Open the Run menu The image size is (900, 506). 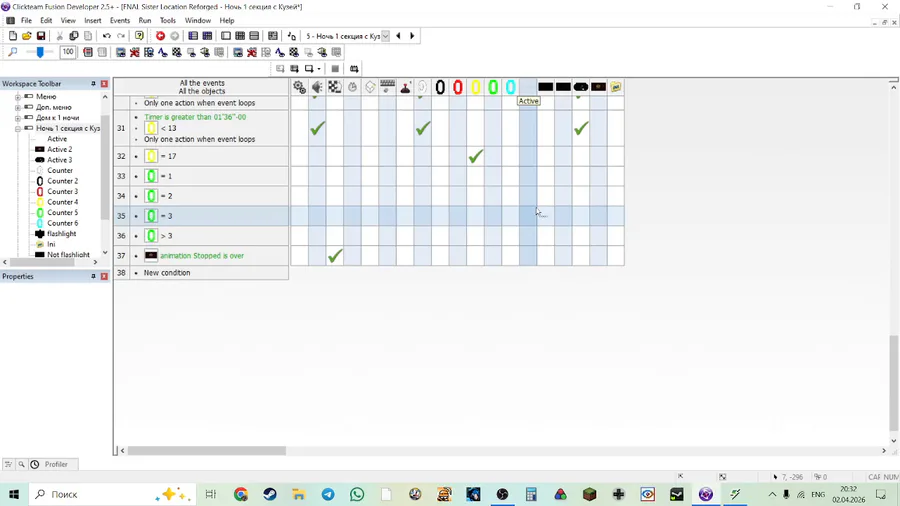tap(145, 20)
